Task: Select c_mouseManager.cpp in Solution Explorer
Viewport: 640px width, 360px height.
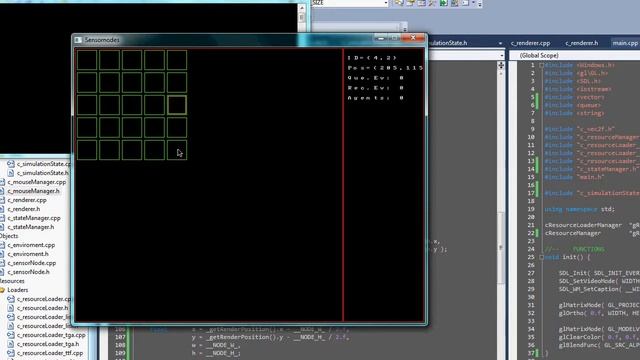Action: (37, 182)
